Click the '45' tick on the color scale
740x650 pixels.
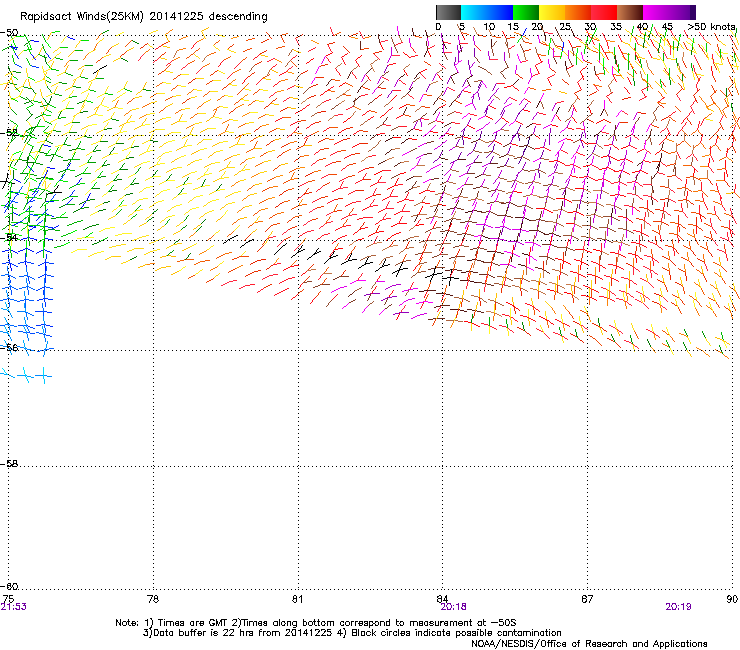point(667,27)
